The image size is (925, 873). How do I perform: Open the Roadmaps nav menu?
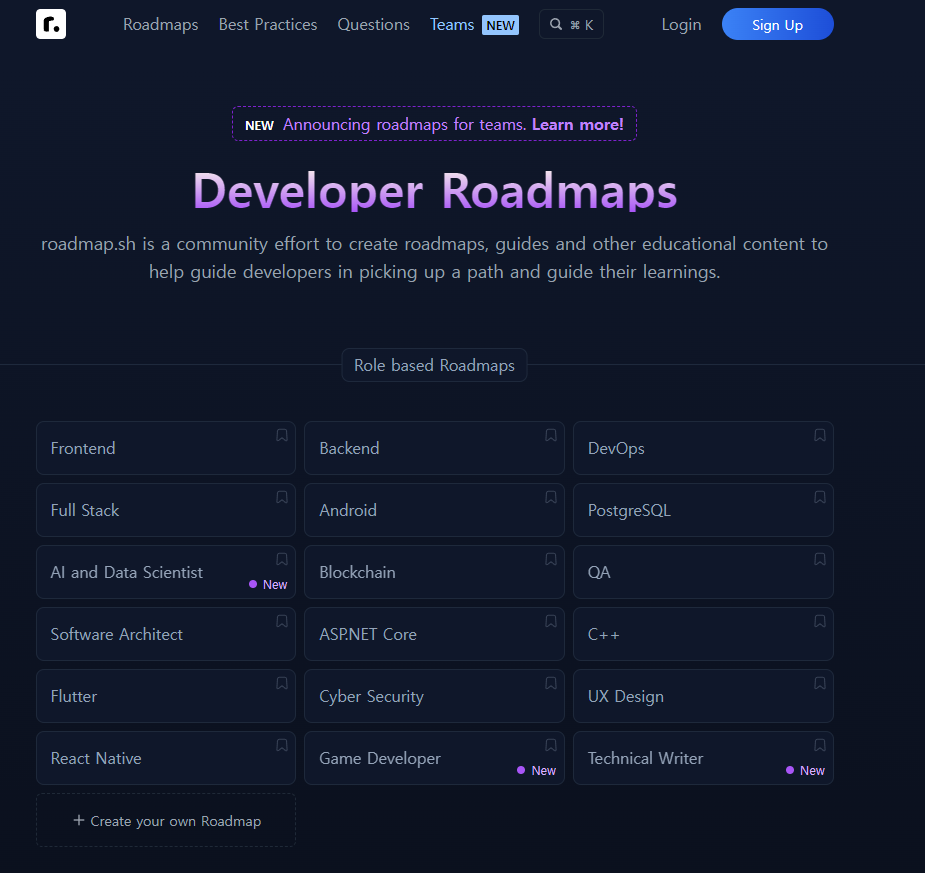(160, 25)
